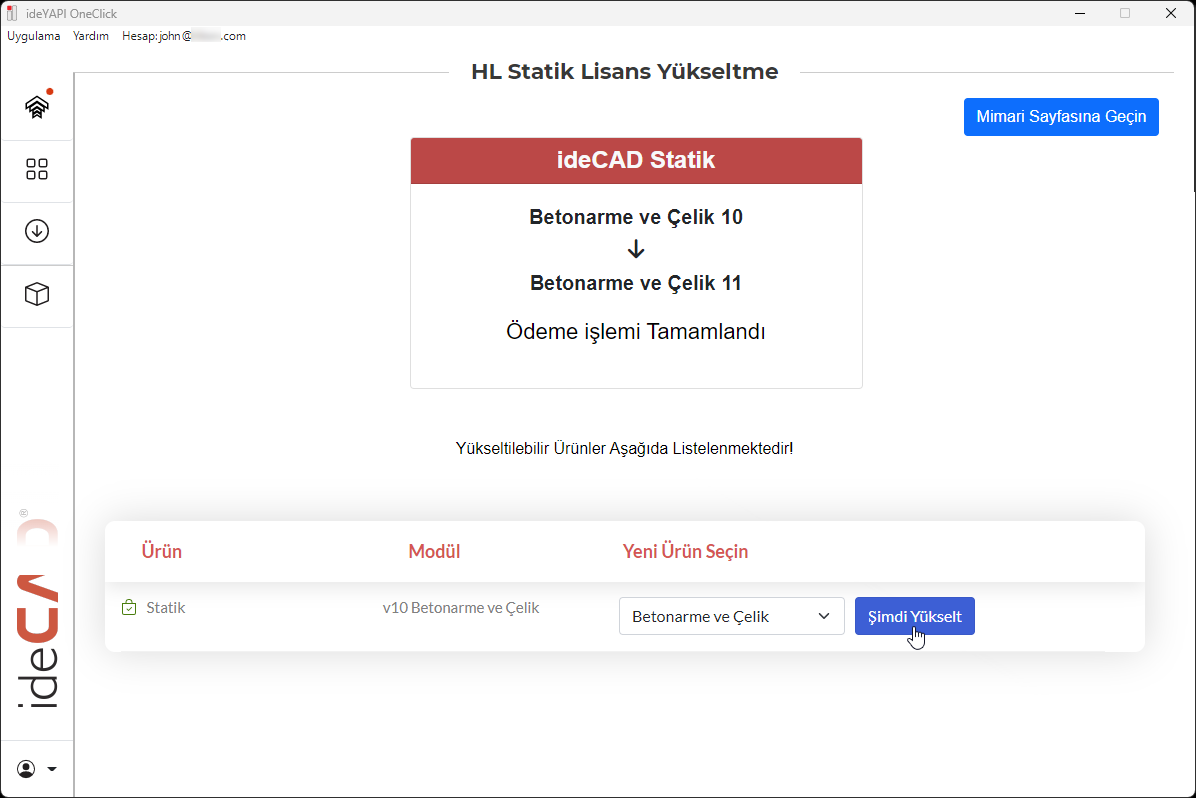Click the Betonarme ve Çelik 11 text
This screenshot has height=798, width=1196.
636,283
